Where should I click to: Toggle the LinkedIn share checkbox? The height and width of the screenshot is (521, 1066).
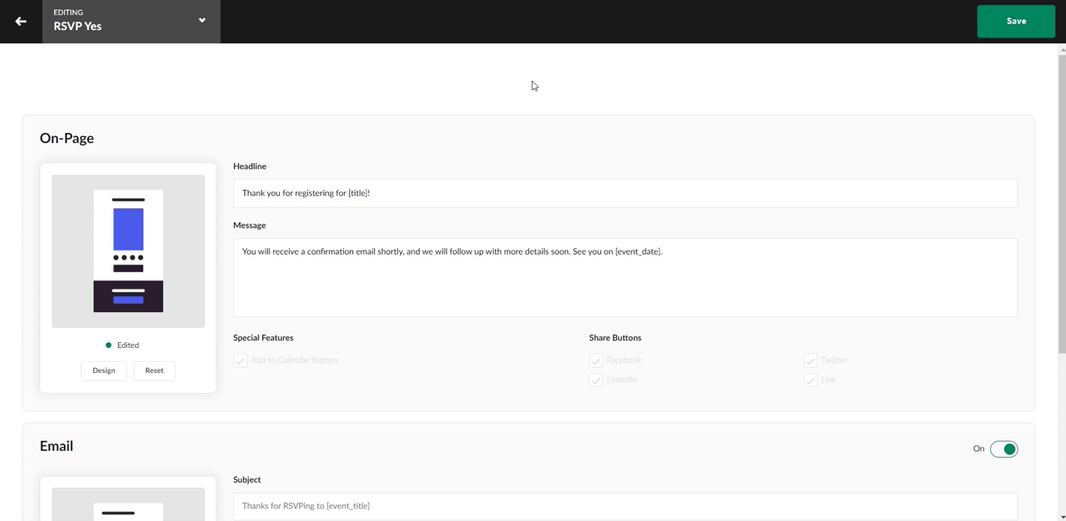pyautogui.click(x=596, y=380)
